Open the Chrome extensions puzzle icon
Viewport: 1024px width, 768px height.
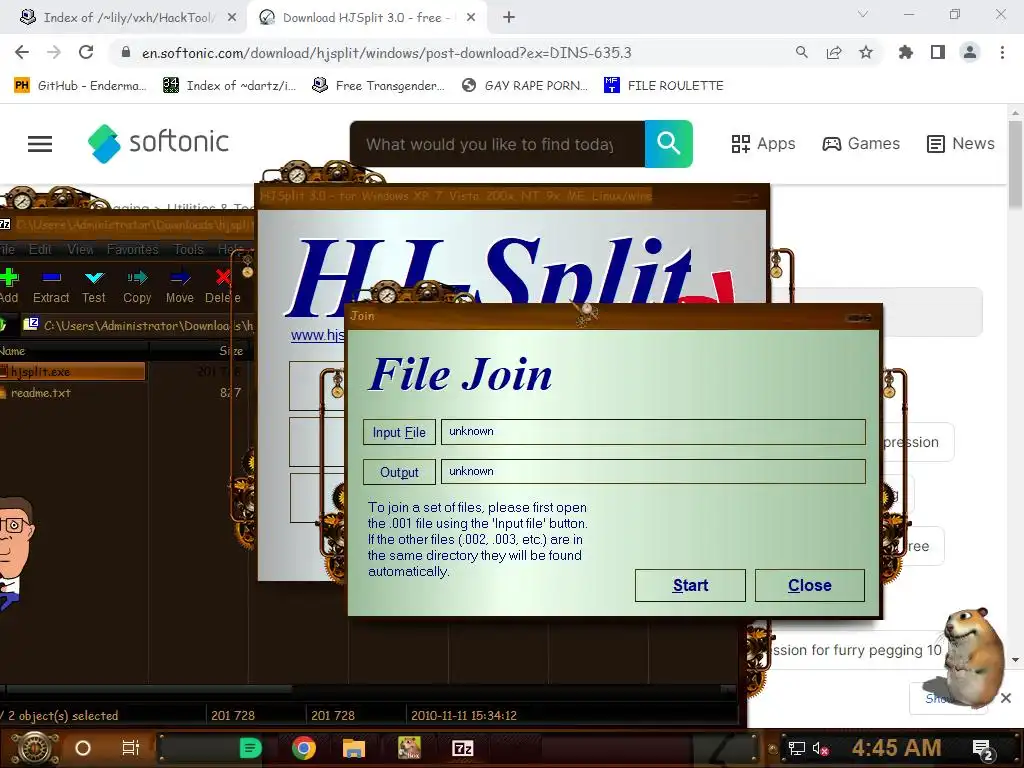click(905, 52)
